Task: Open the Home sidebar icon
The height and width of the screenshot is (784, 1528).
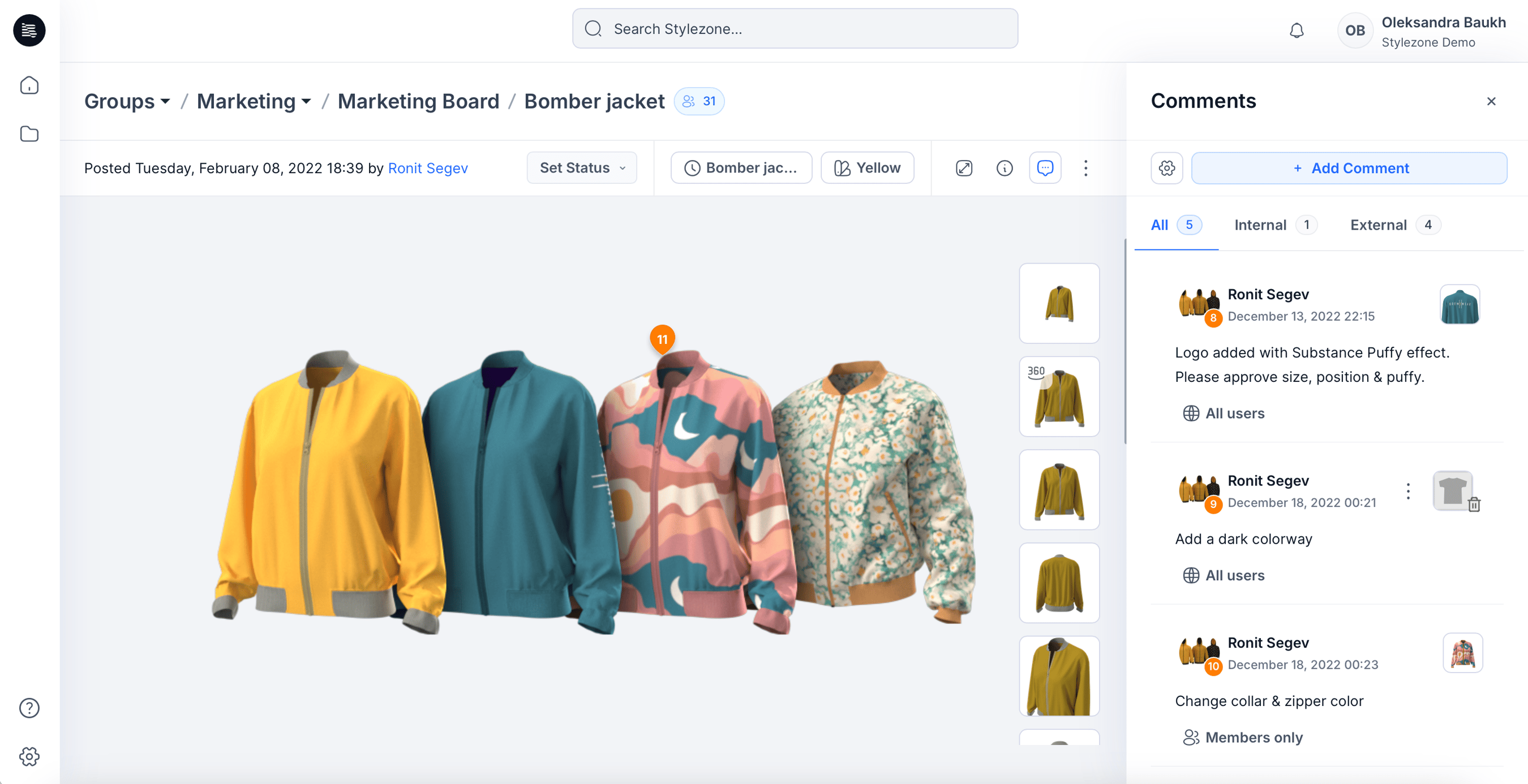Action: 29,85
